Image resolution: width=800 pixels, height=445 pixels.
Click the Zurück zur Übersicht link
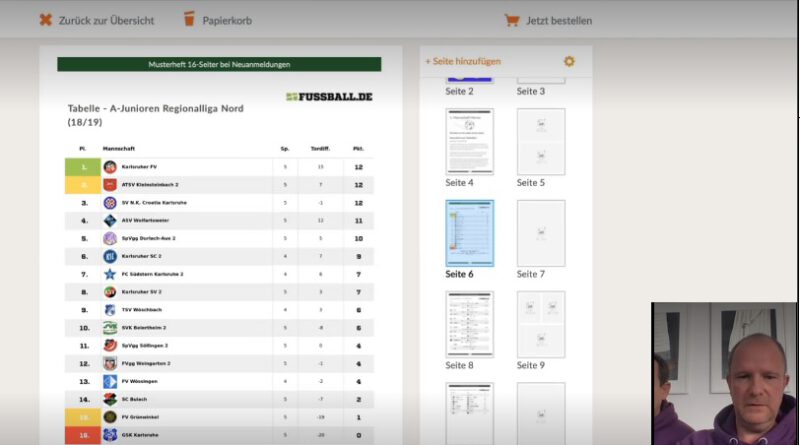[106, 20]
